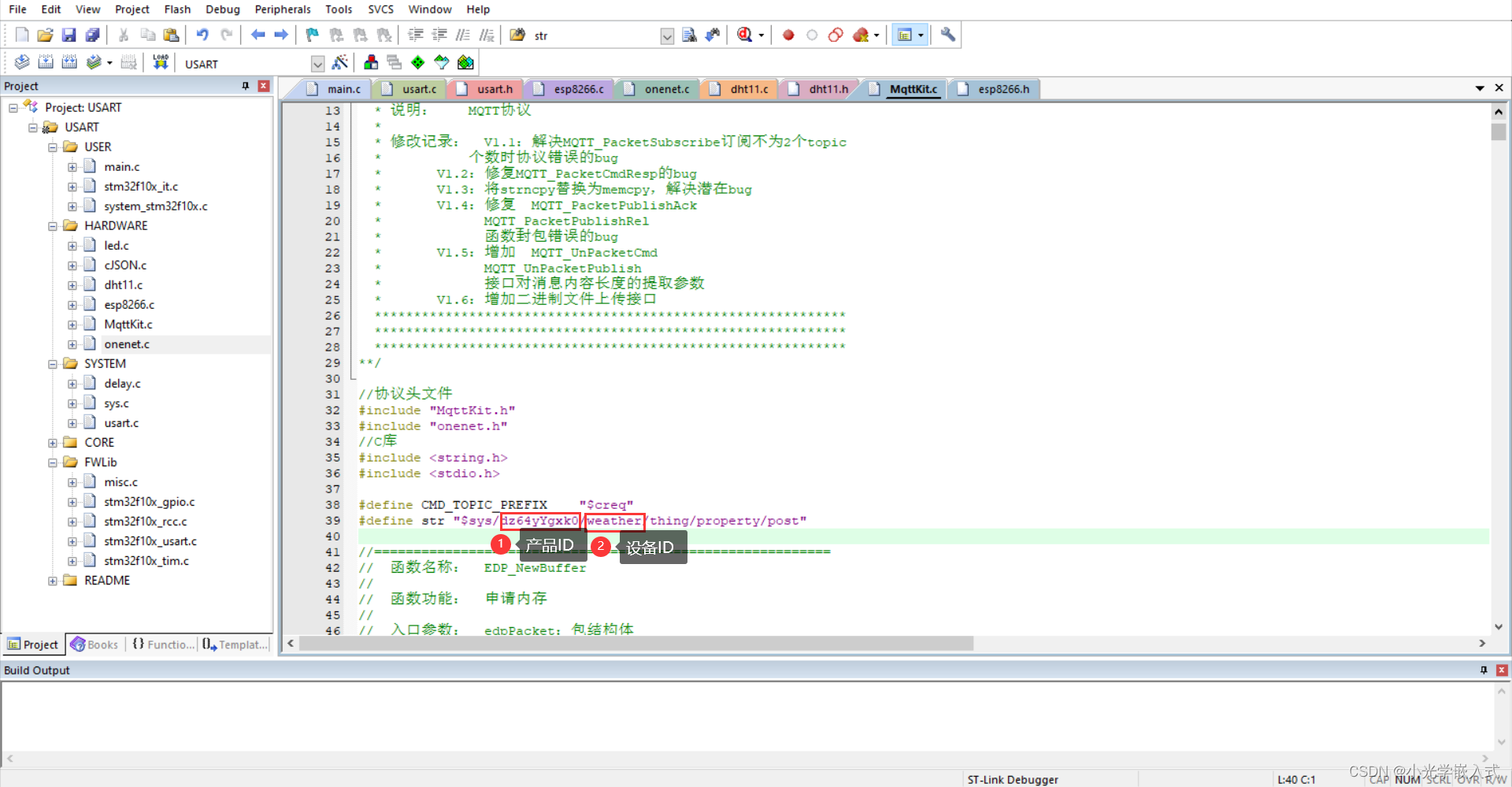Switch to the Templates panel tab
Screen dimensions: 1512x787
click(235, 644)
